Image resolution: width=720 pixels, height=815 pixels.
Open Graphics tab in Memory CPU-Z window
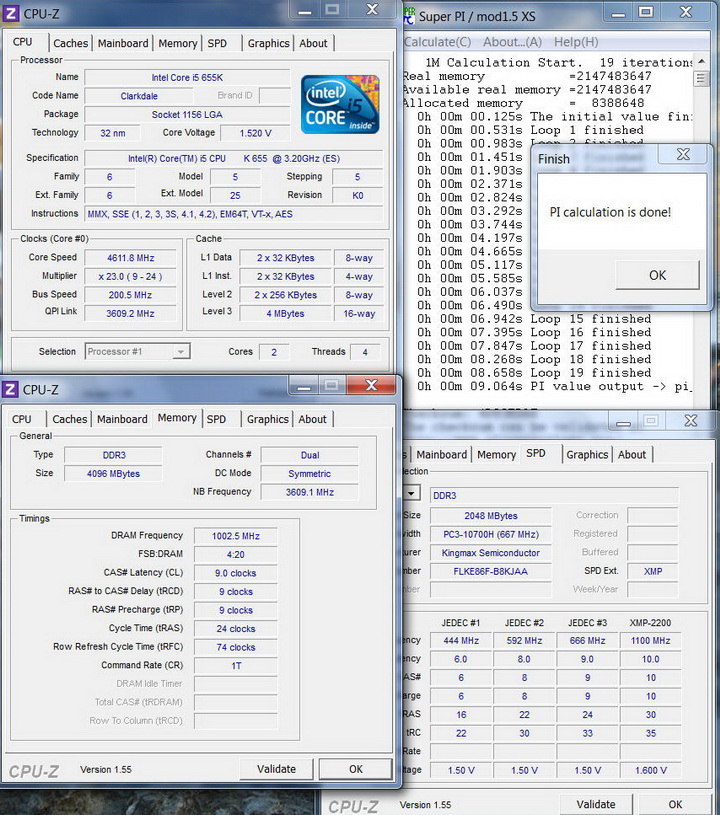coord(268,419)
